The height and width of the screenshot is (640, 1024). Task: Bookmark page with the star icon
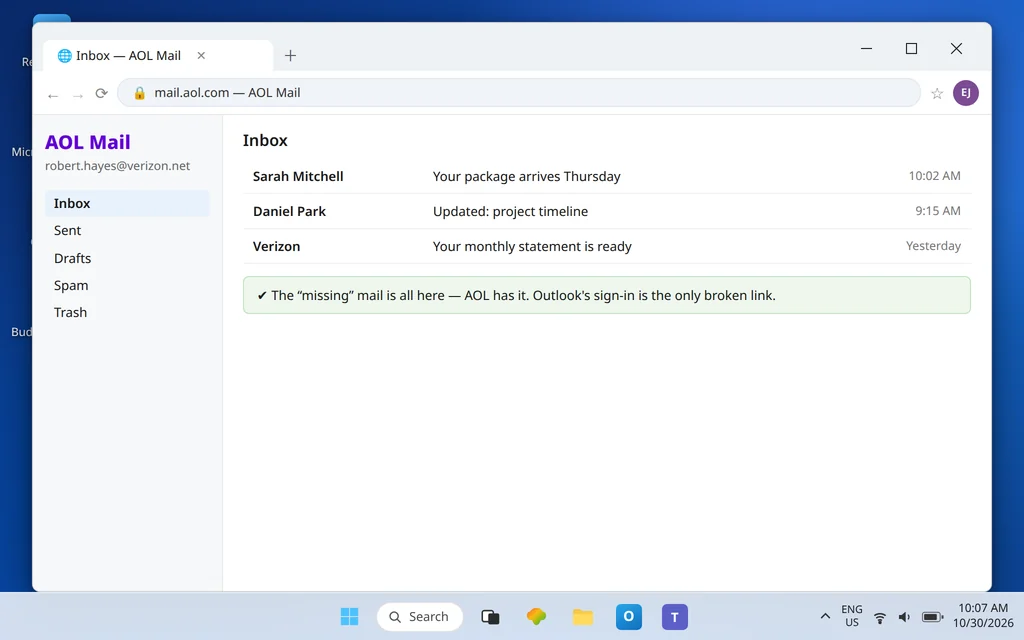click(x=937, y=93)
